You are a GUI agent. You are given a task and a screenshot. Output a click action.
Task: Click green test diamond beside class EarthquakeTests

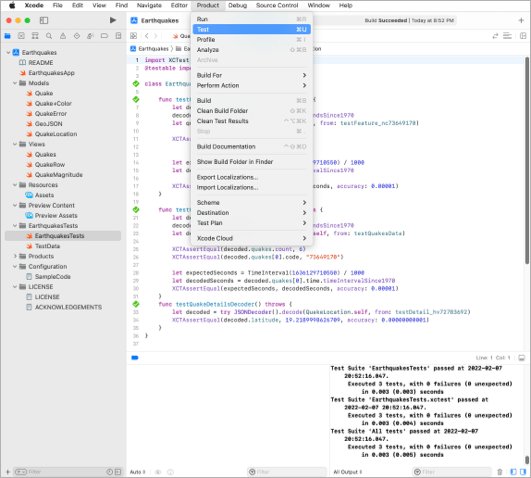coord(136,84)
